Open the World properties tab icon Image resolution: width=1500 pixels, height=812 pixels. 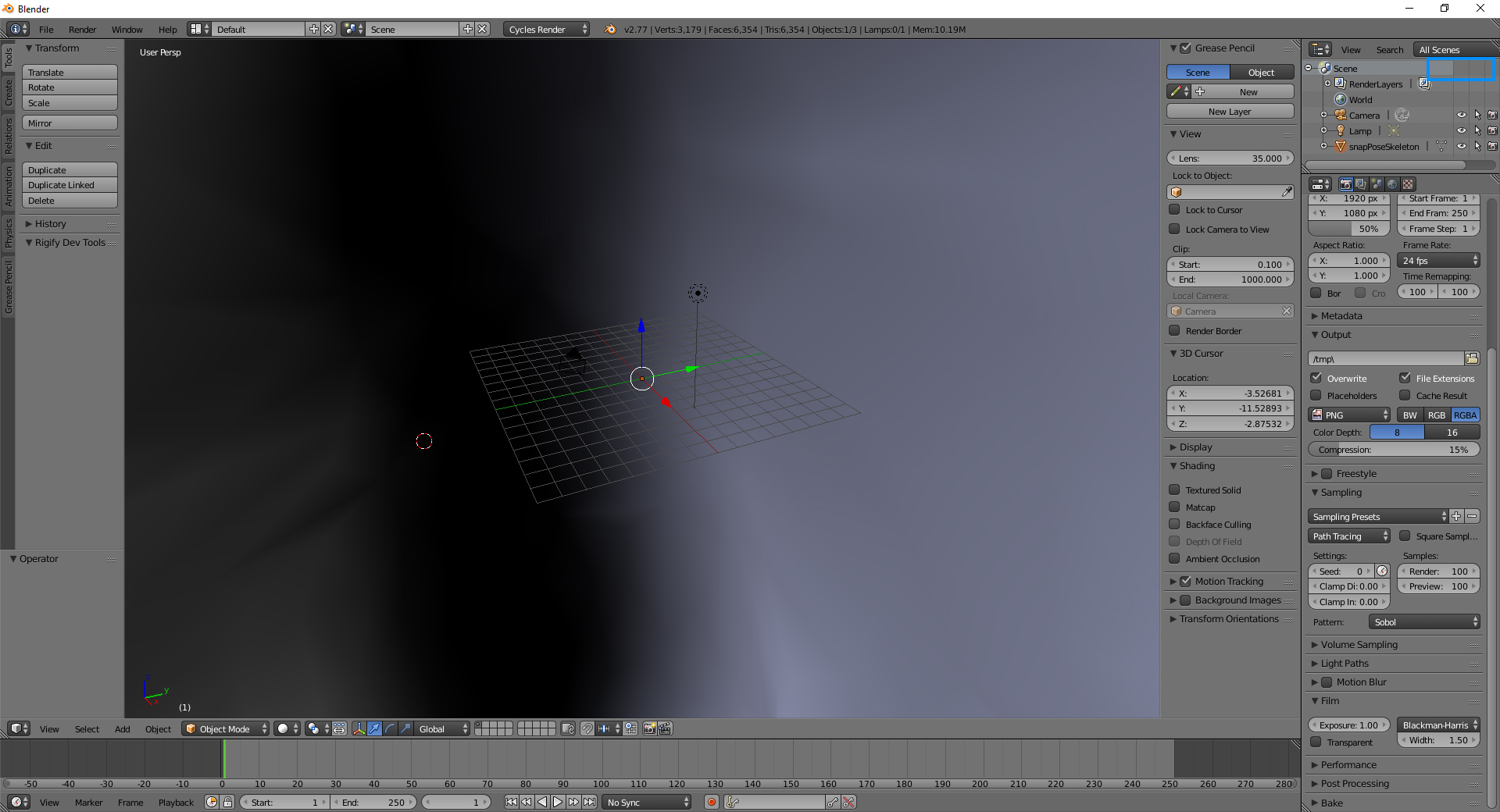coord(1392,184)
